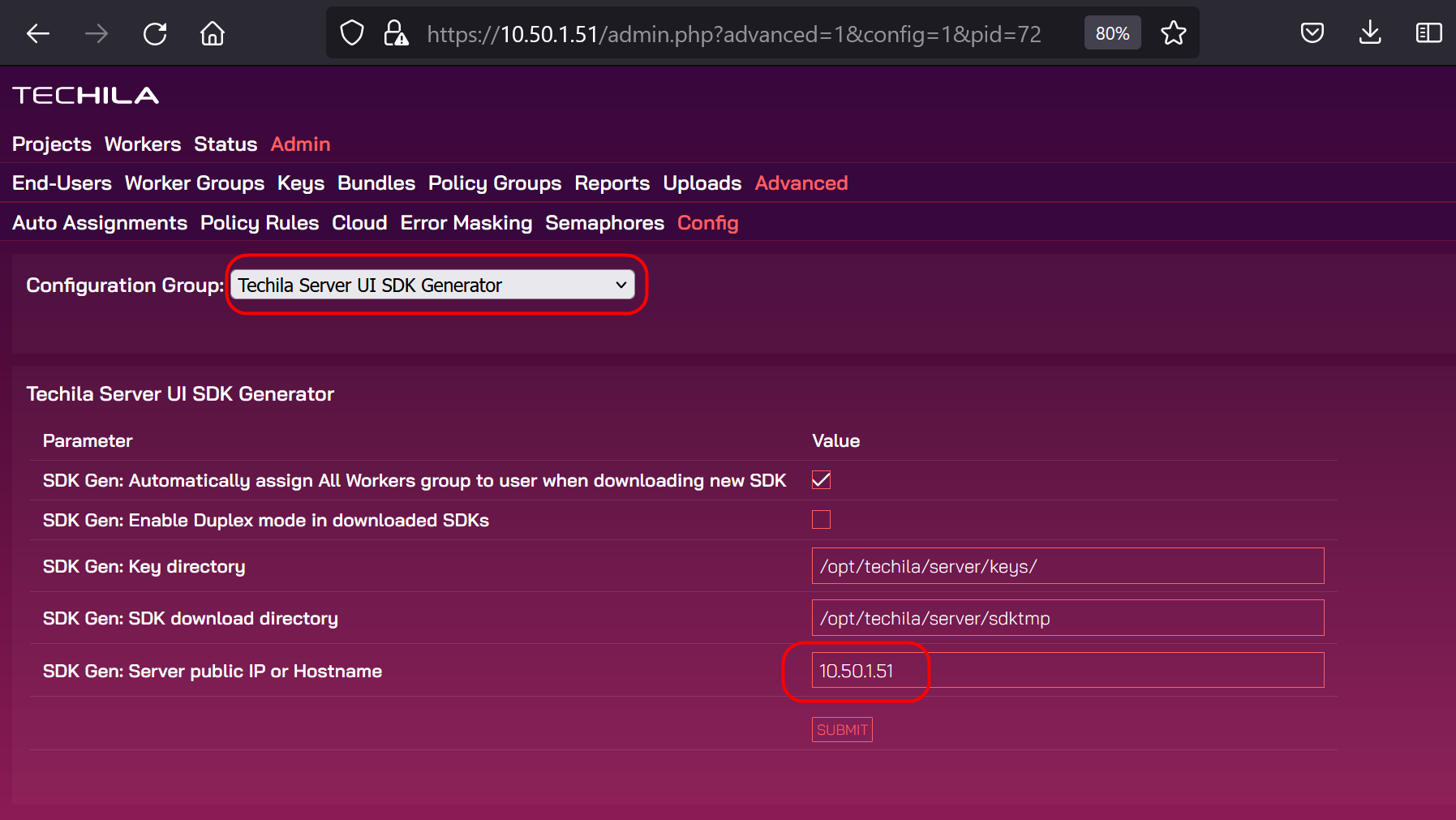Viewport: 1456px width, 820px height.
Task: Toggle the sidebar panel icon
Action: click(x=1428, y=33)
